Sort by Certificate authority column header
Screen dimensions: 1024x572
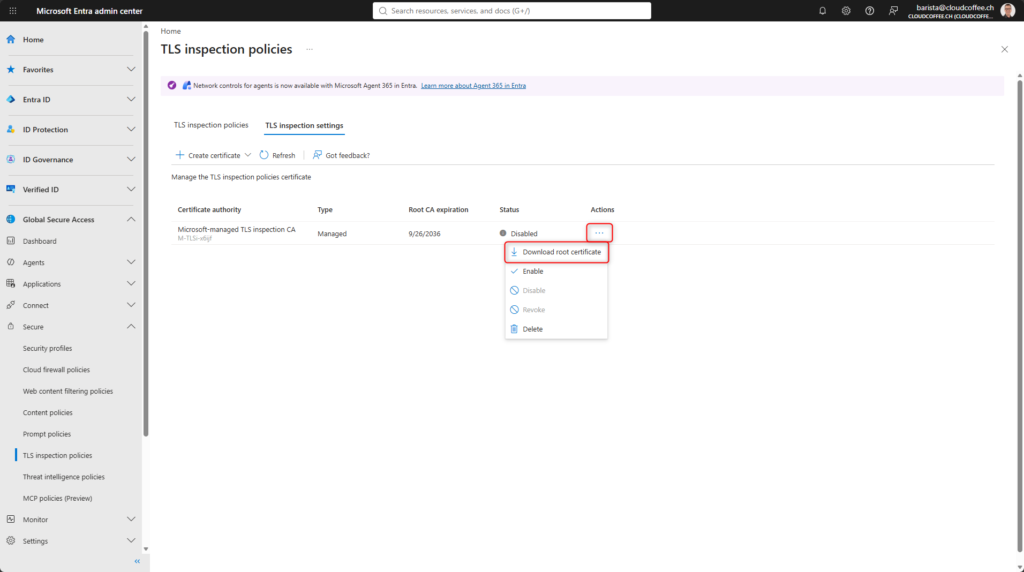[209, 210]
